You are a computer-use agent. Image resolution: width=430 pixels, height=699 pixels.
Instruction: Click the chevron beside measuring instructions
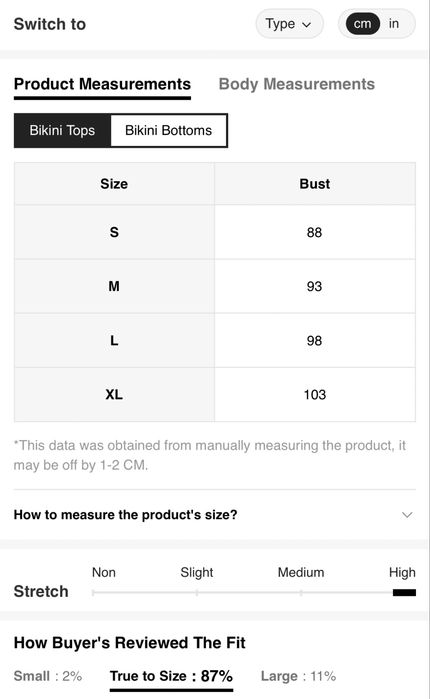click(407, 515)
